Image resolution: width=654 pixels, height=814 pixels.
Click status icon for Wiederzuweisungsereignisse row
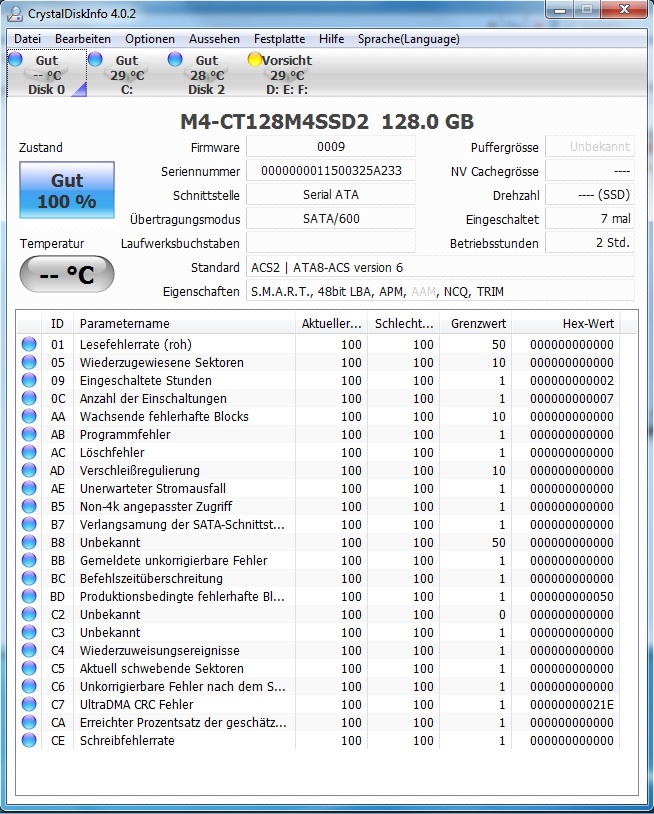[x=29, y=650]
